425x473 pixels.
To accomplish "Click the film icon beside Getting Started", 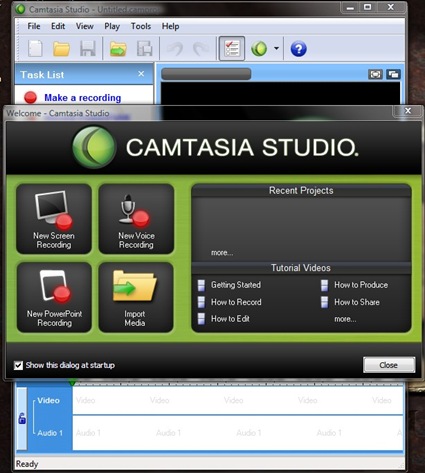I will [201, 285].
